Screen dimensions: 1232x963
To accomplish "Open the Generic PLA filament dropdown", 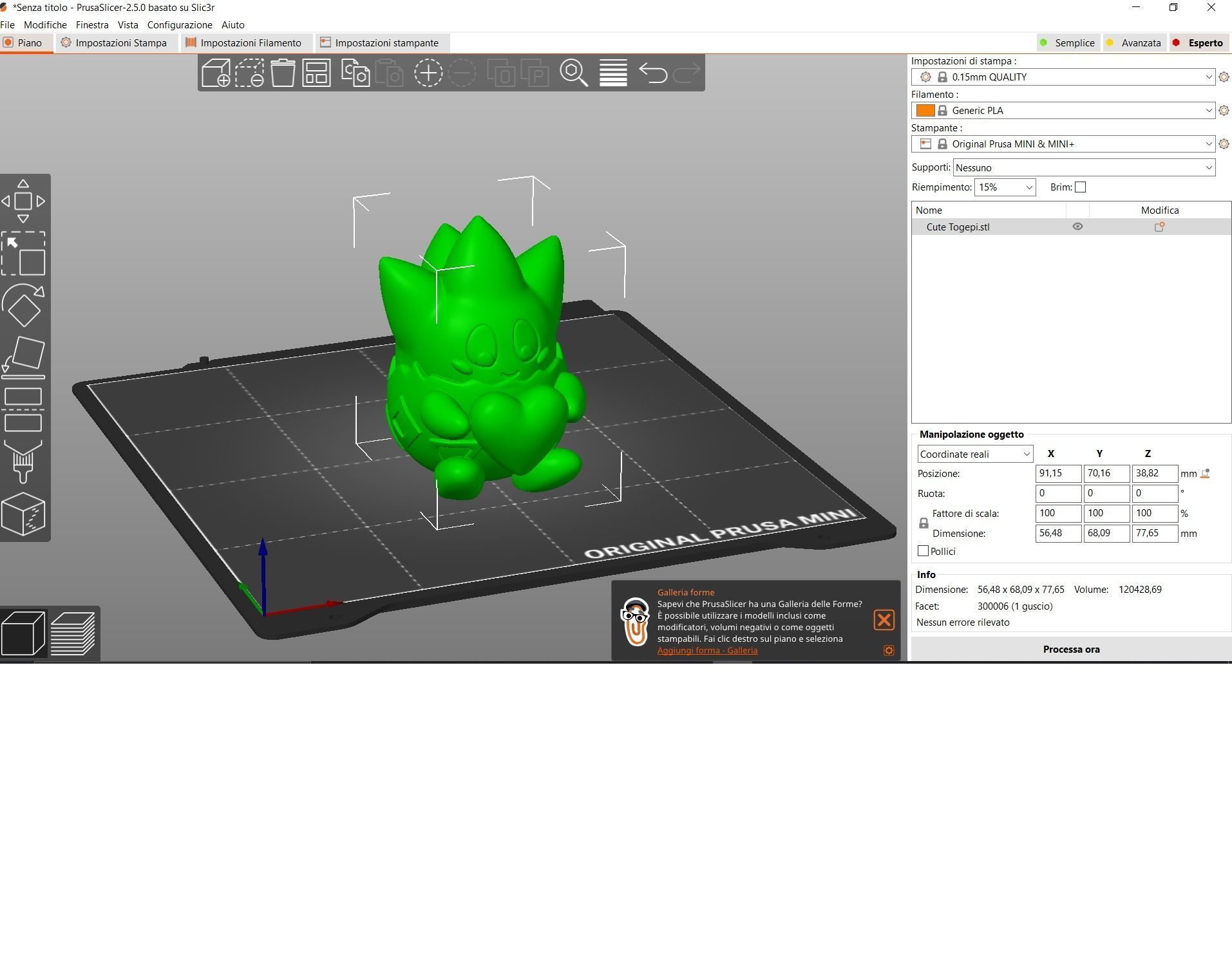I will (1063, 111).
